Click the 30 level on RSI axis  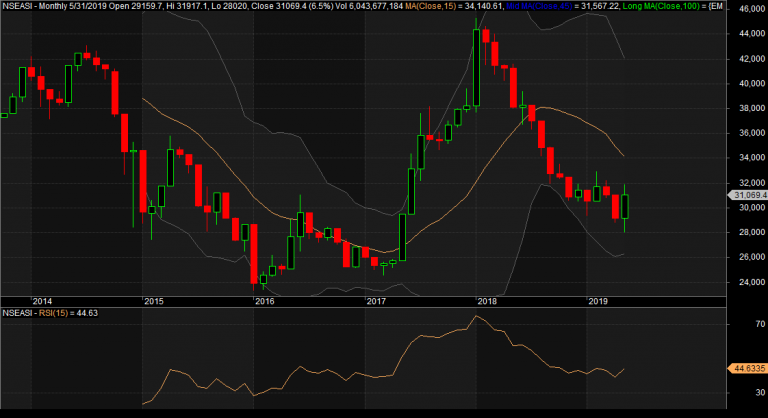[760, 392]
